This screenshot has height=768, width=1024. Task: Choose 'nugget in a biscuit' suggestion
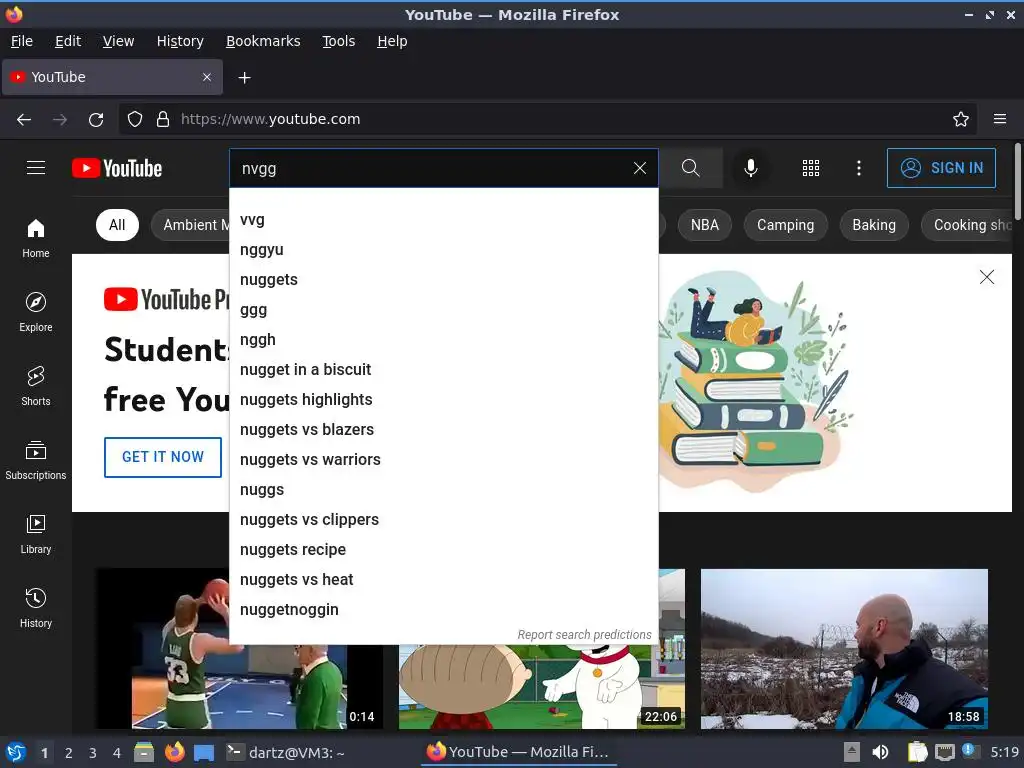click(x=443, y=370)
